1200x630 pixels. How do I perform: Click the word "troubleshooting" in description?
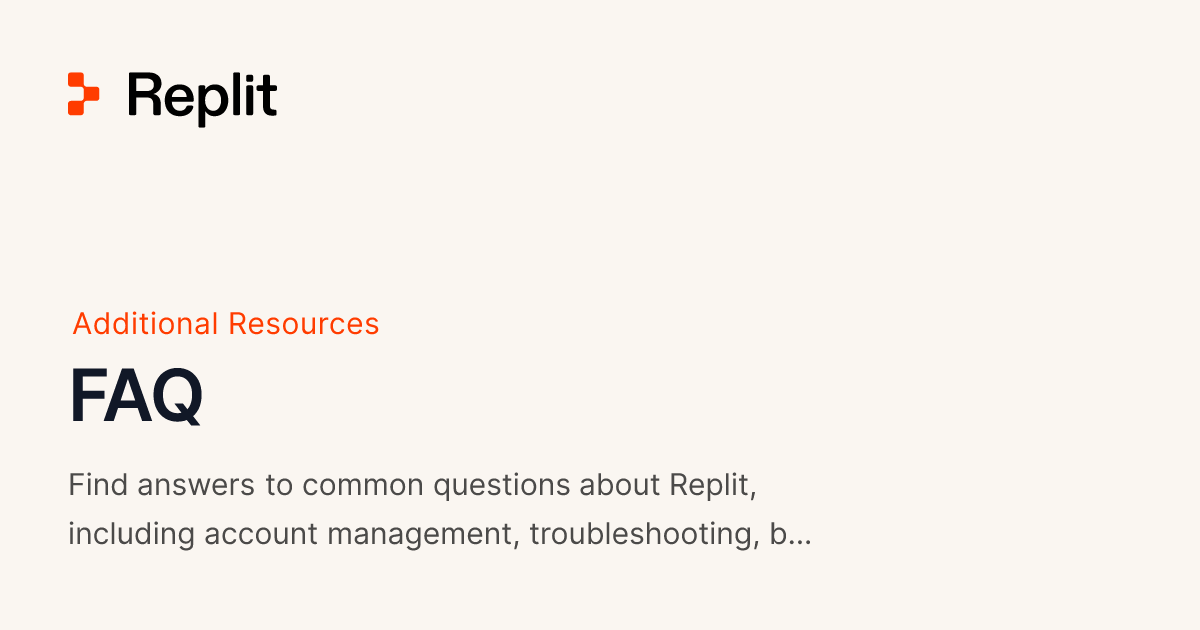coord(641,534)
